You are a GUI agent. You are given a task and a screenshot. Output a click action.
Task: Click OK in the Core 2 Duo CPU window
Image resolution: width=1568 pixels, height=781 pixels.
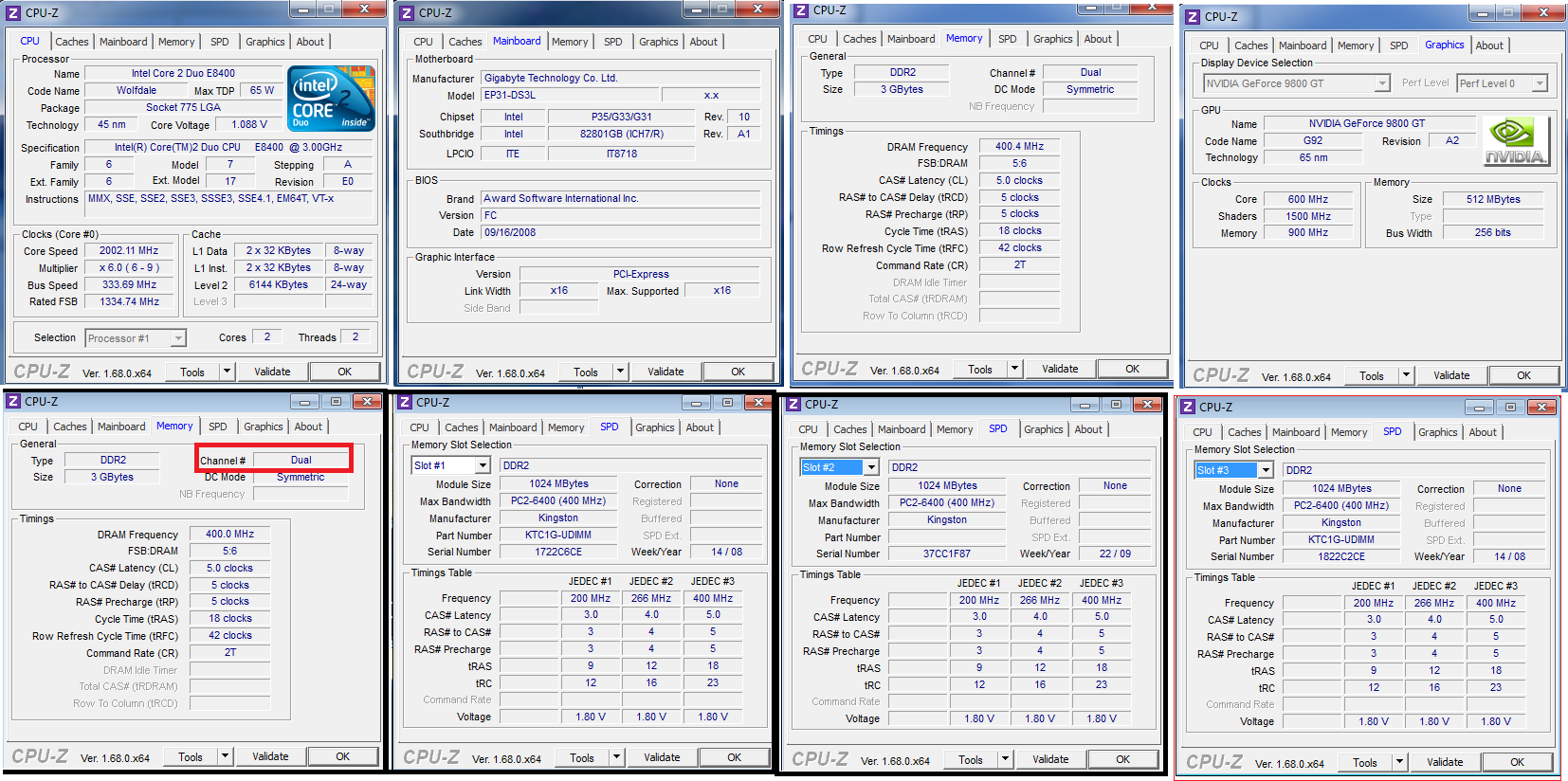pos(345,372)
